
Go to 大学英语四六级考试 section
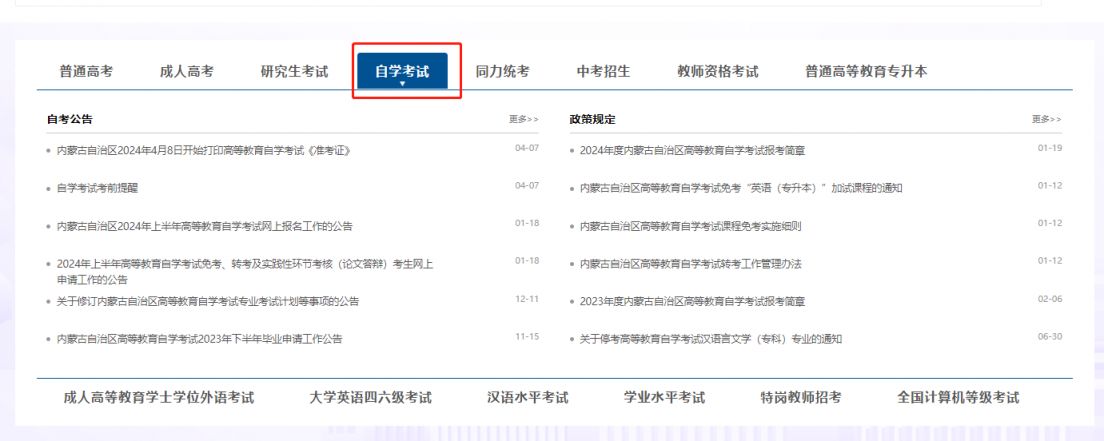click(x=370, y=398)
